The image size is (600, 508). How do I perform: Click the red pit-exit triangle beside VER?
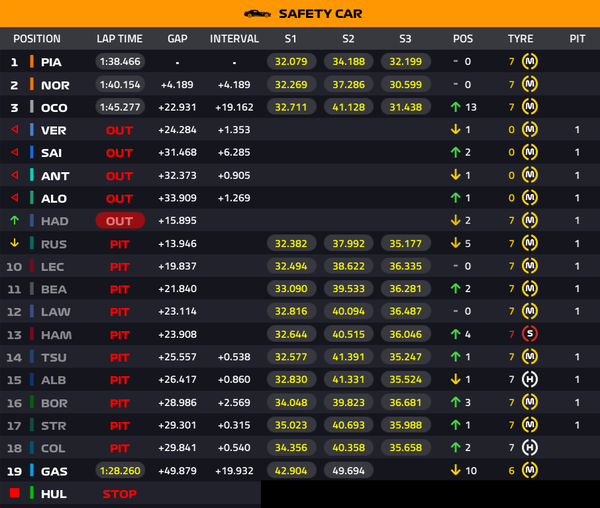click(15, 129)
